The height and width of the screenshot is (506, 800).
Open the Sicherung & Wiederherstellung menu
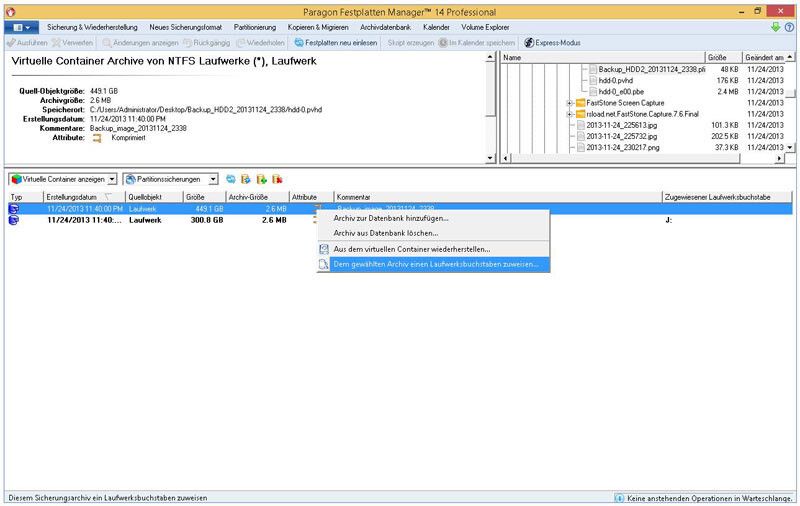92,27
